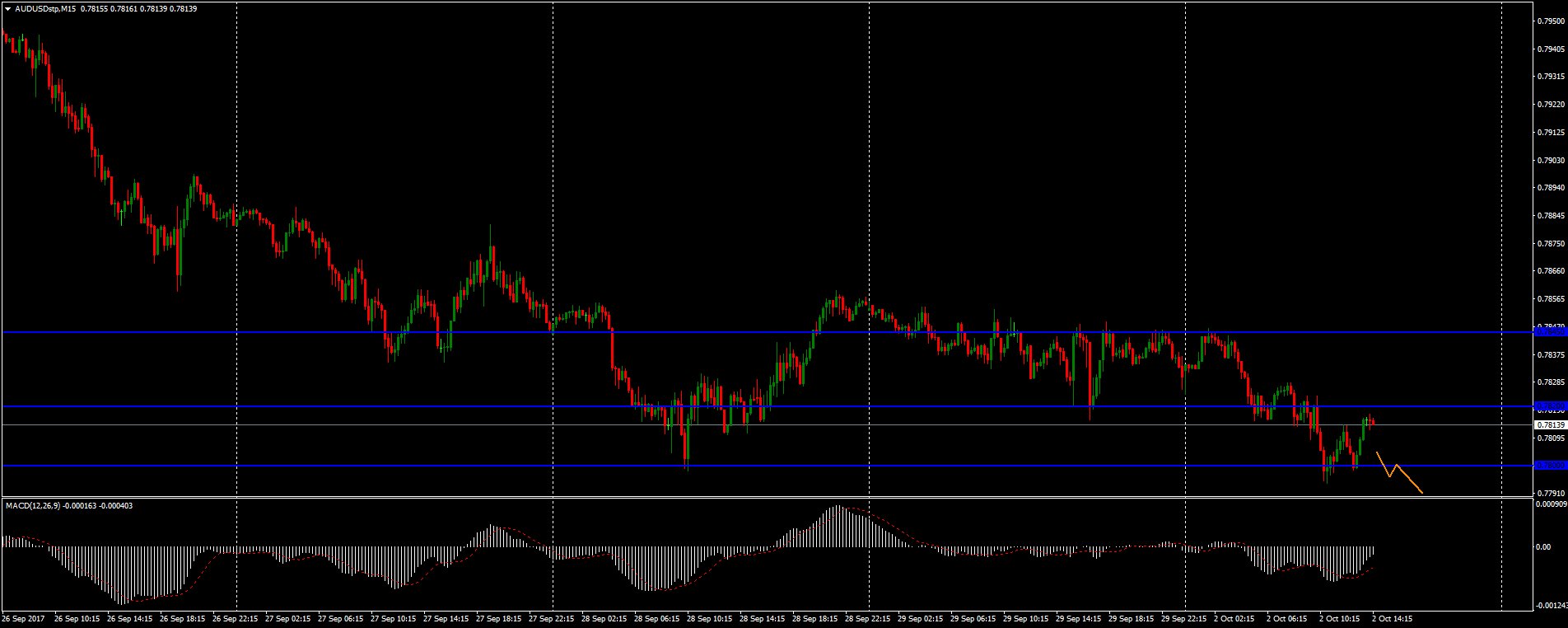Click the MACD zero level 0.00 label
The image size is (1568, 628).
coord(1543,546)
